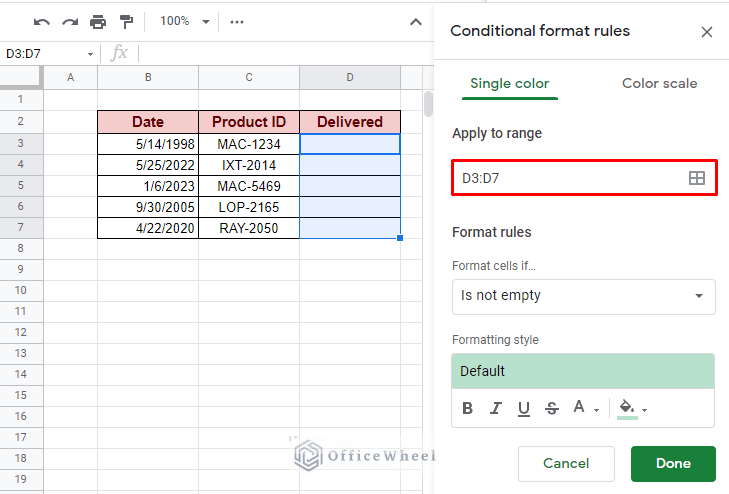Open the fill color bucket picker

(x=632, y=408)
